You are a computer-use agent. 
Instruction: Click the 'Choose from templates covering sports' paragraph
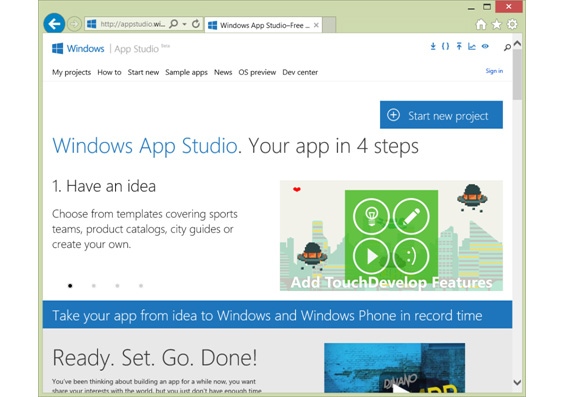(x=145, y=229)
